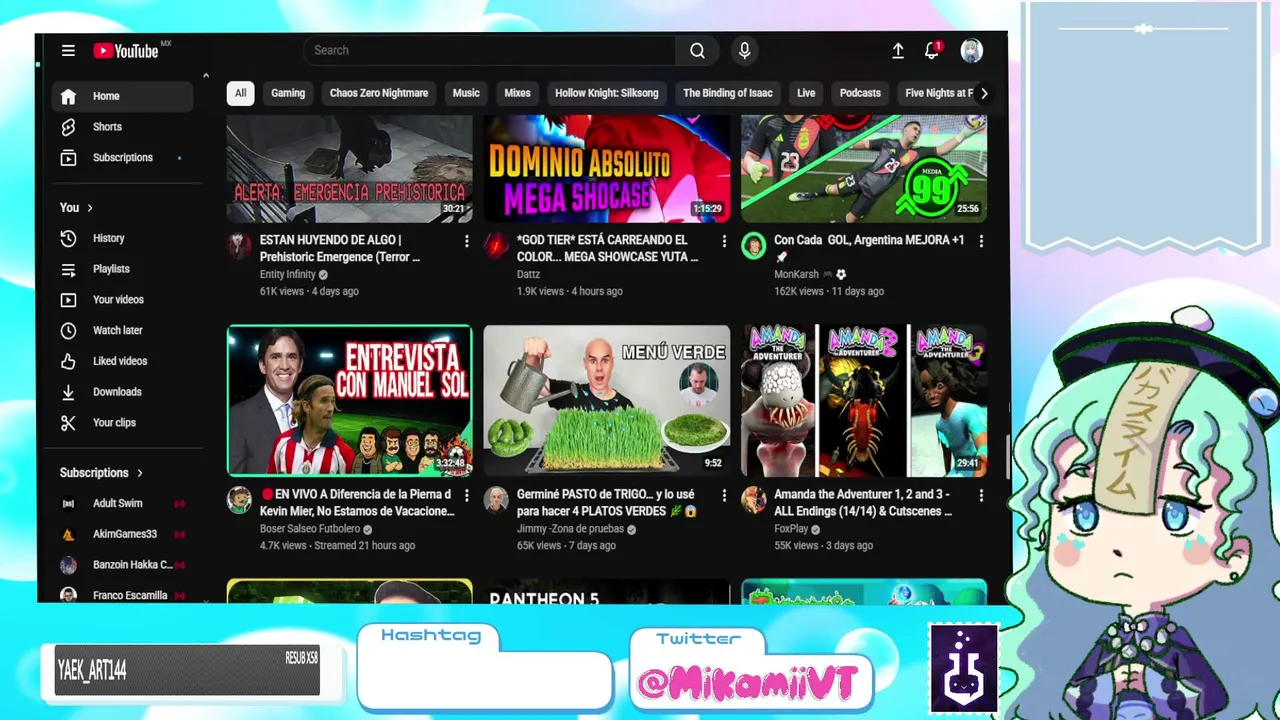This screenshot has height=720, width=1280.
Task: Open options for PASTO DE TRIGO video
Action: pos(723,495)
